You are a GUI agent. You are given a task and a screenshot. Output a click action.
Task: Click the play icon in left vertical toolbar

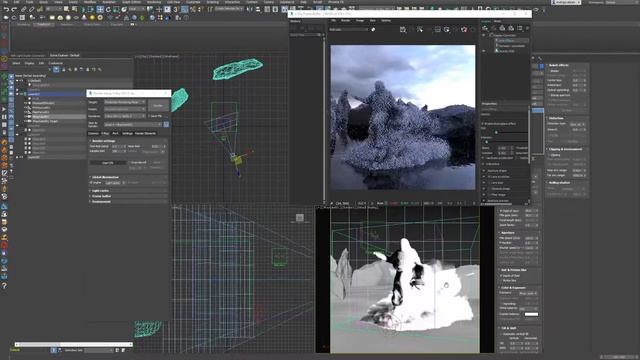click(4, 109)
